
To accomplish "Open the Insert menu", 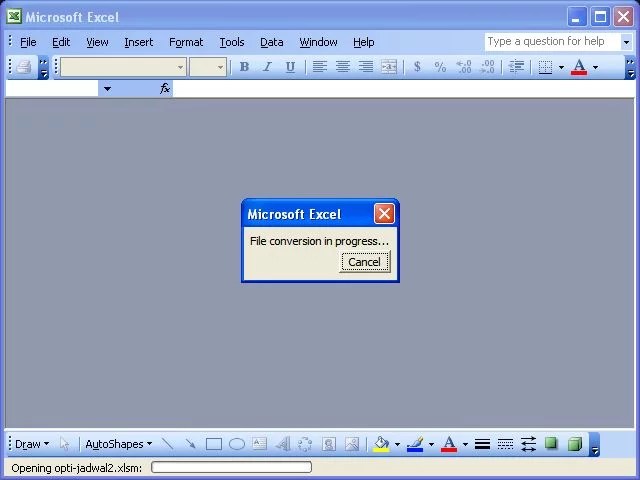I will pos(139,42).
